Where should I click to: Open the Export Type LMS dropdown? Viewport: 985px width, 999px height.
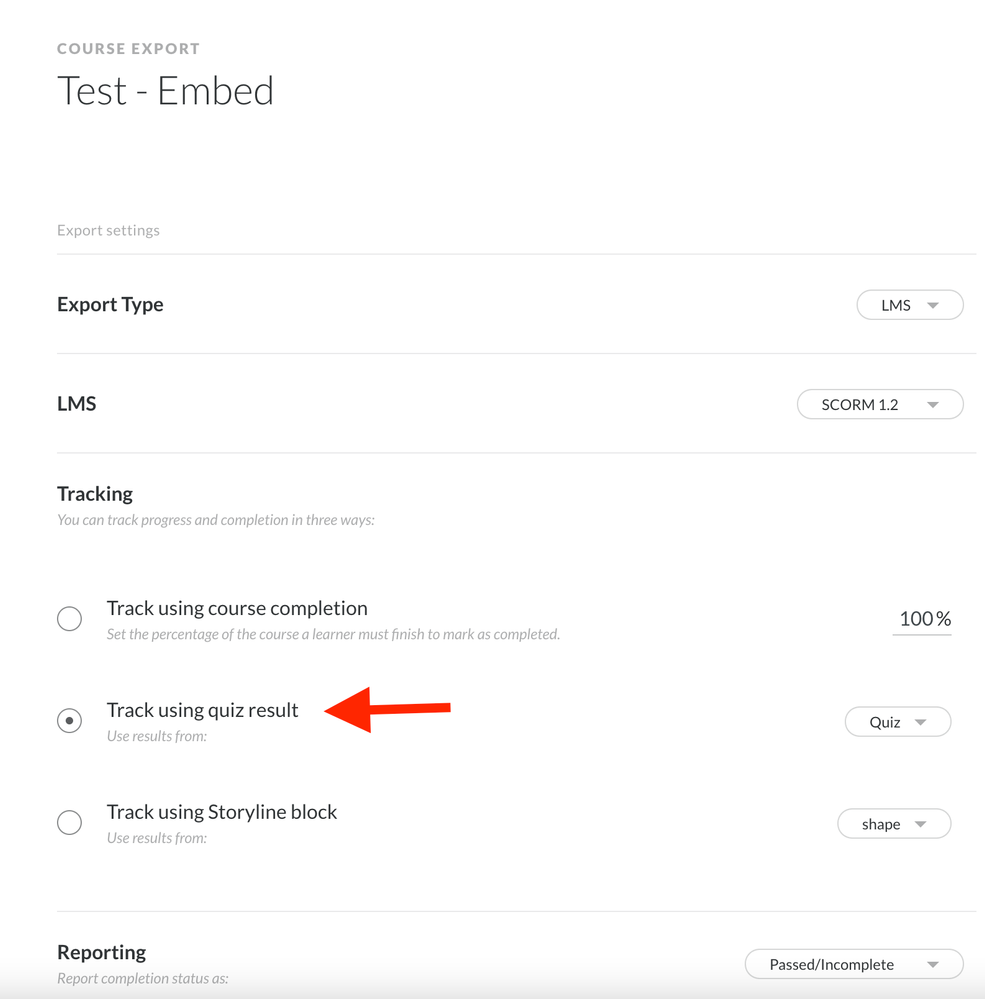pos(909,305)
